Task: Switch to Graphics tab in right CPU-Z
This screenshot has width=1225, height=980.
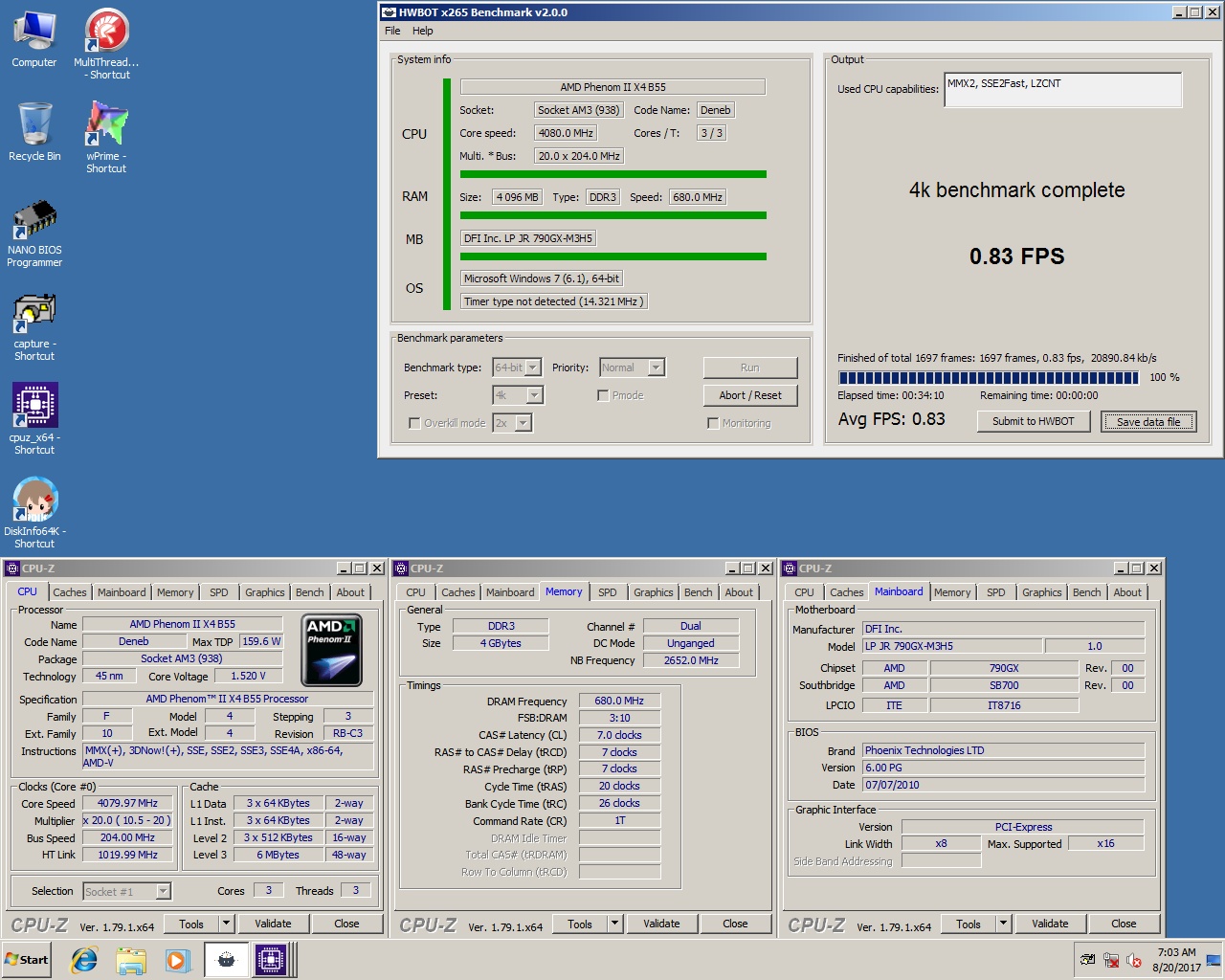Action: click(1042, 592)
